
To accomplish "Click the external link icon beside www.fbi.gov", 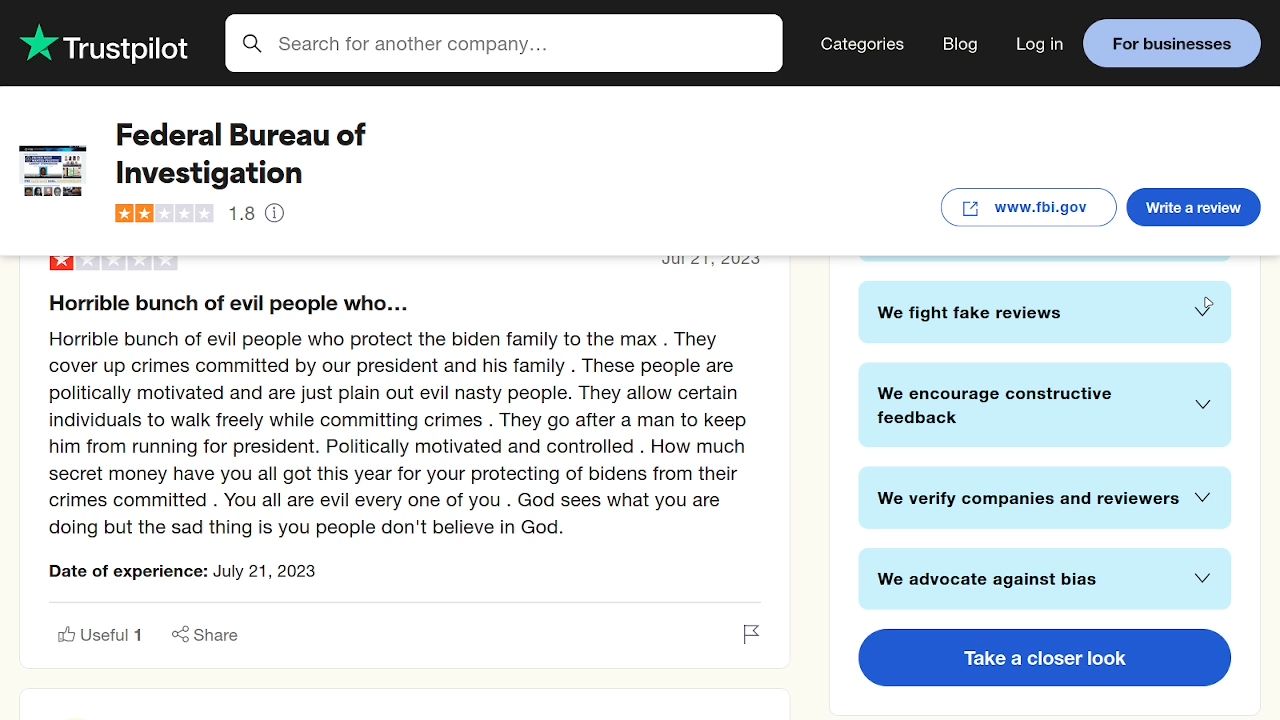I will [x=970, y=208].
